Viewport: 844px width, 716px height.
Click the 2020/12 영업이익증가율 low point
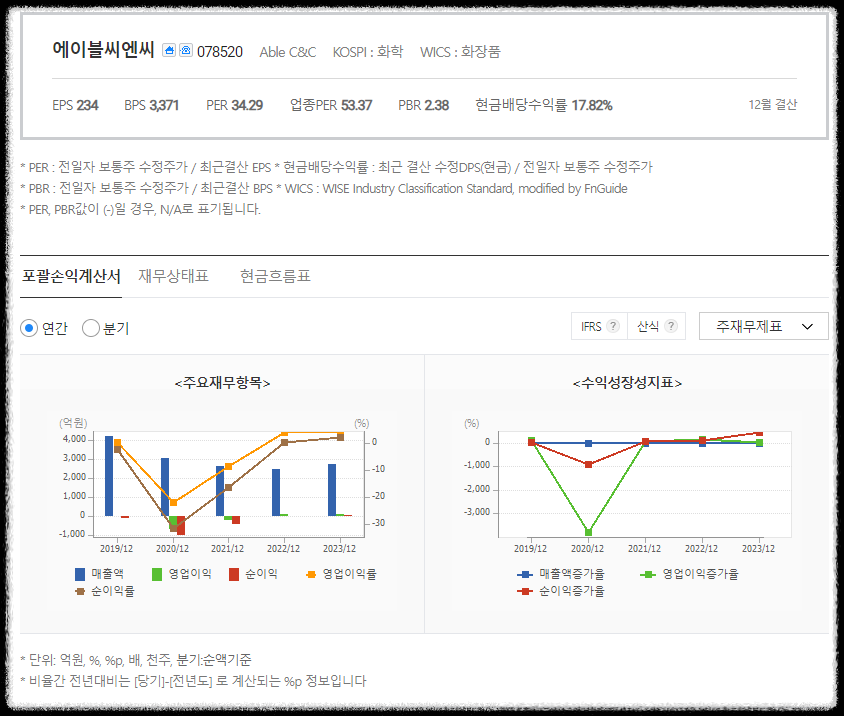[x=588, y=532]
